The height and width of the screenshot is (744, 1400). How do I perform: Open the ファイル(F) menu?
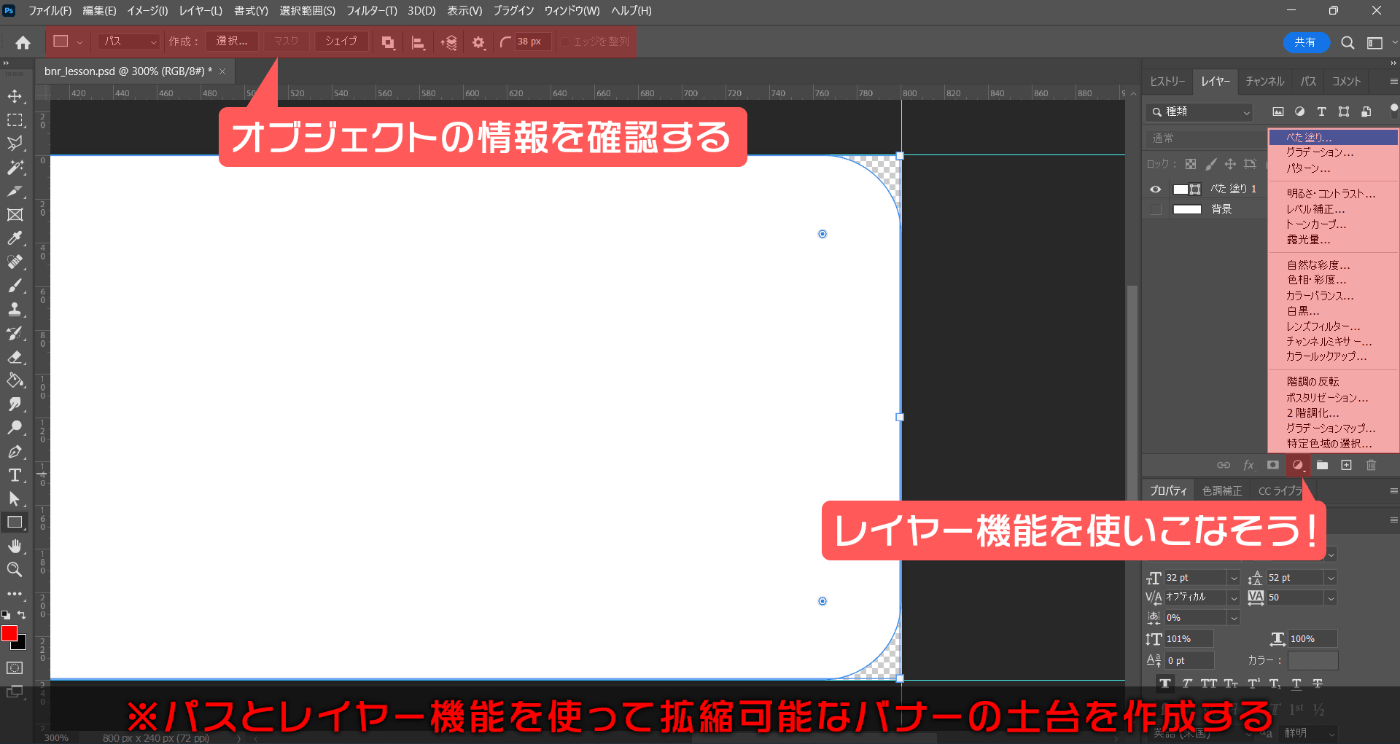[50, 10]
